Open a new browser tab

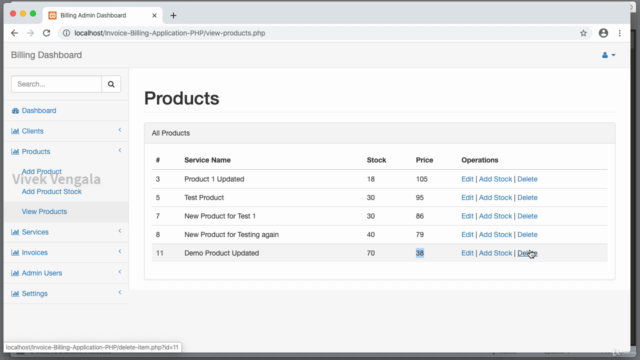click(173, 16)
